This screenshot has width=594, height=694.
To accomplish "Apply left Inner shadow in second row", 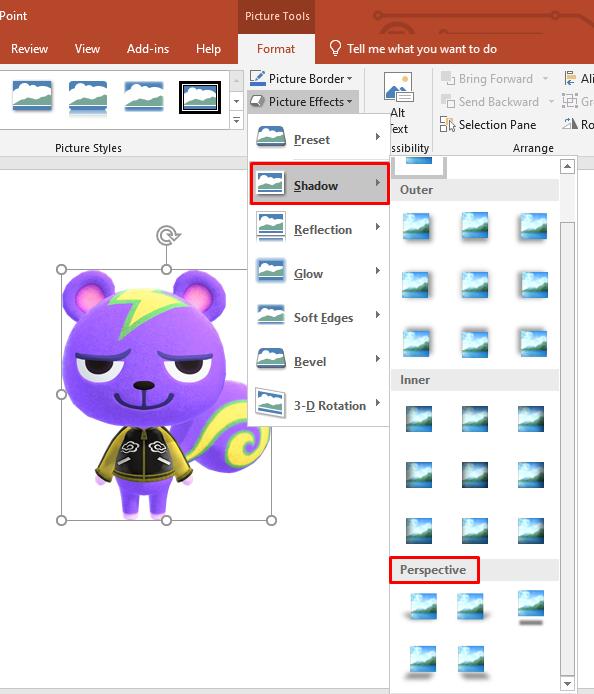I will [x=419, y=474].
